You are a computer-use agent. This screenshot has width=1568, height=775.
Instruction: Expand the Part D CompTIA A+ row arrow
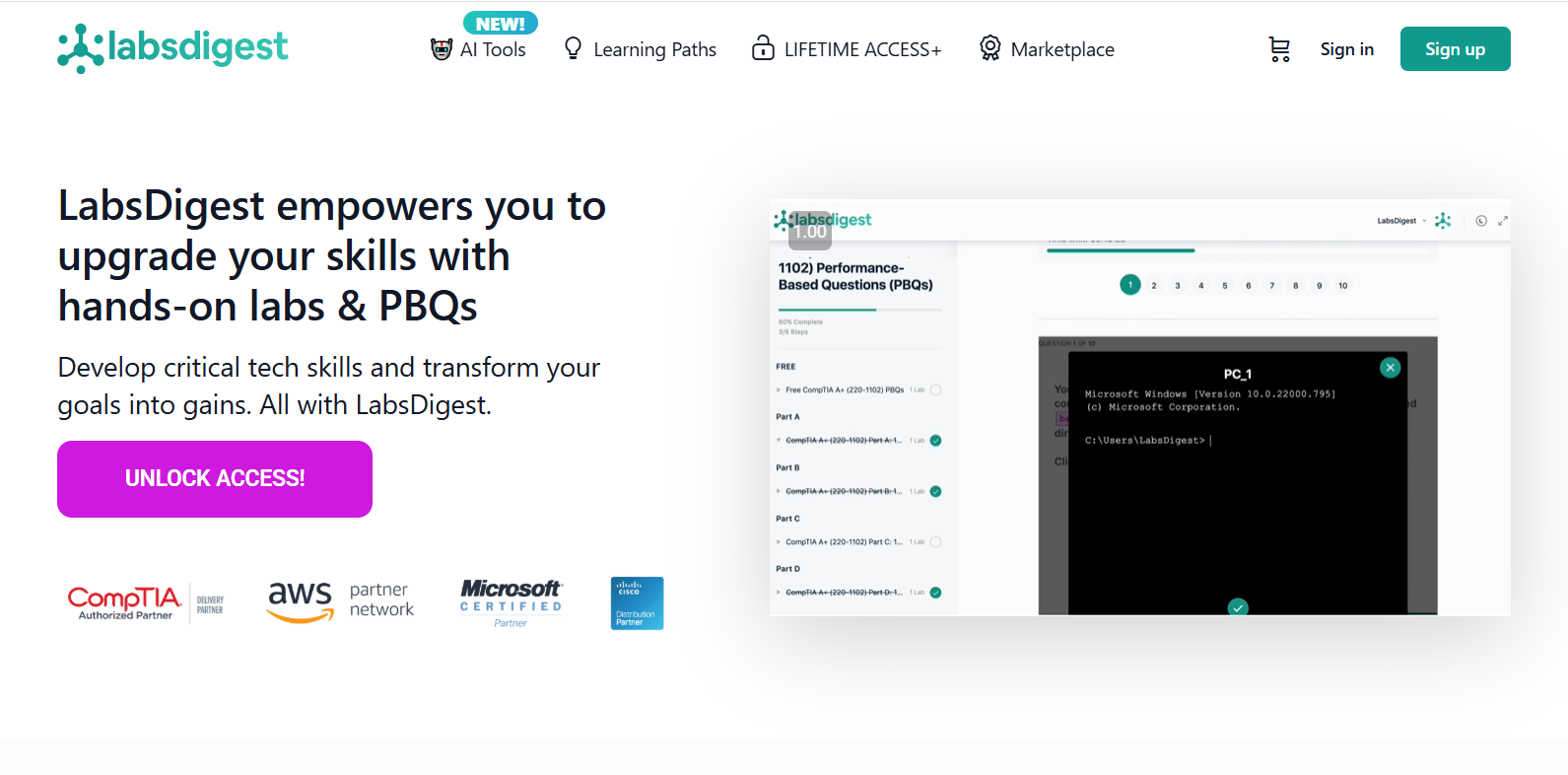click(x=779, y=593)
